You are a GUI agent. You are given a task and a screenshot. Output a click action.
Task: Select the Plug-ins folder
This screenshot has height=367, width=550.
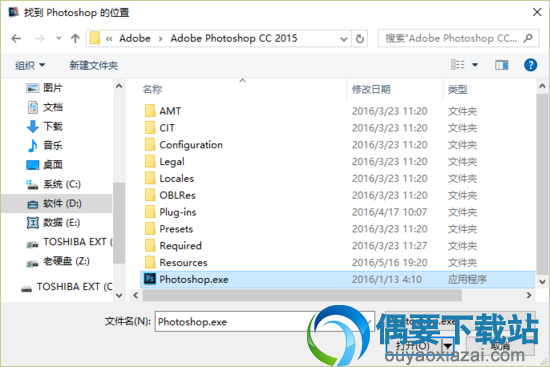pos(170,212)
